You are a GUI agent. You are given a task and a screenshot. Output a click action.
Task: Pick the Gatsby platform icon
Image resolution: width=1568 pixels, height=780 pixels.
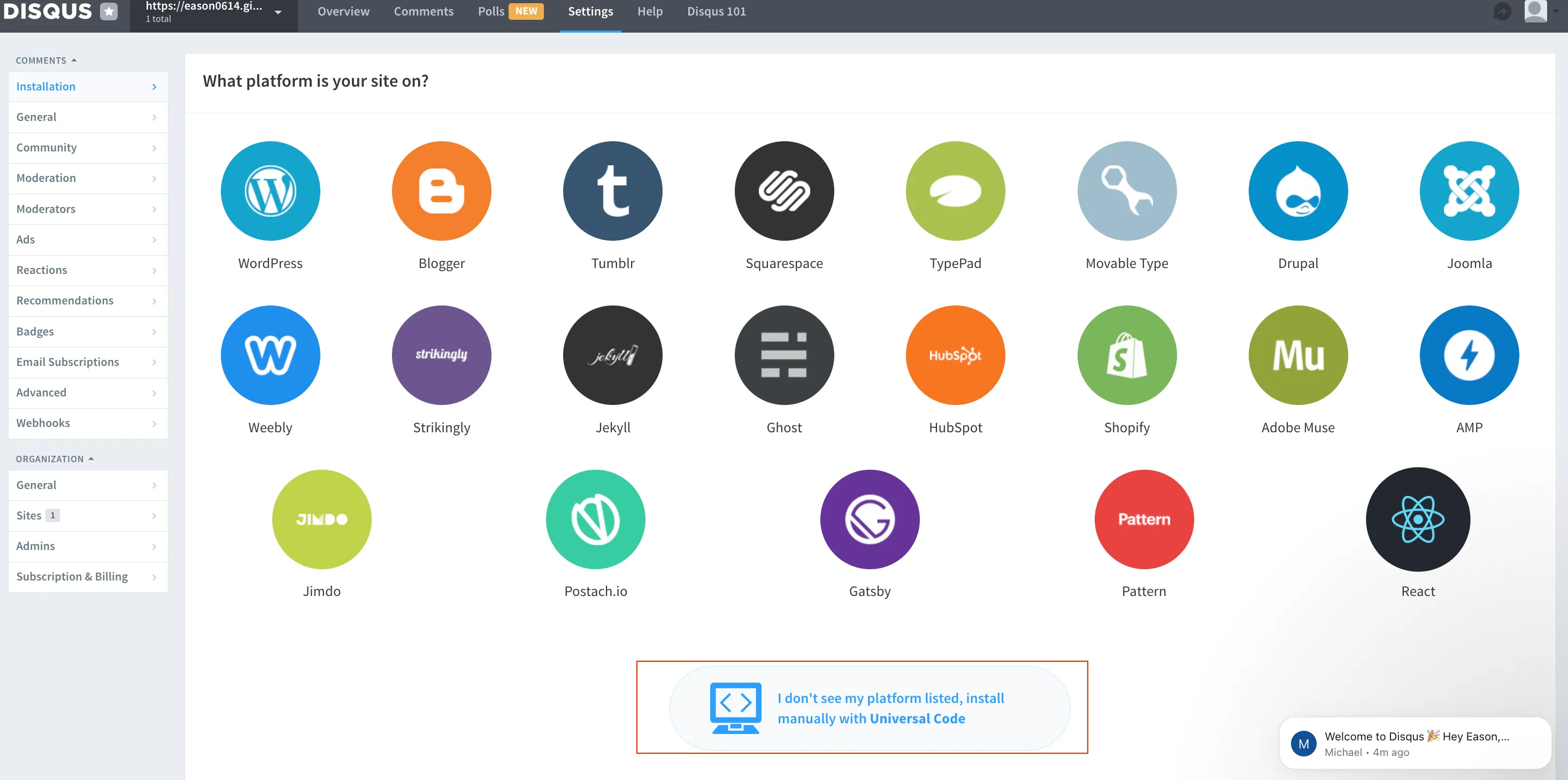(x=870, y=519)
